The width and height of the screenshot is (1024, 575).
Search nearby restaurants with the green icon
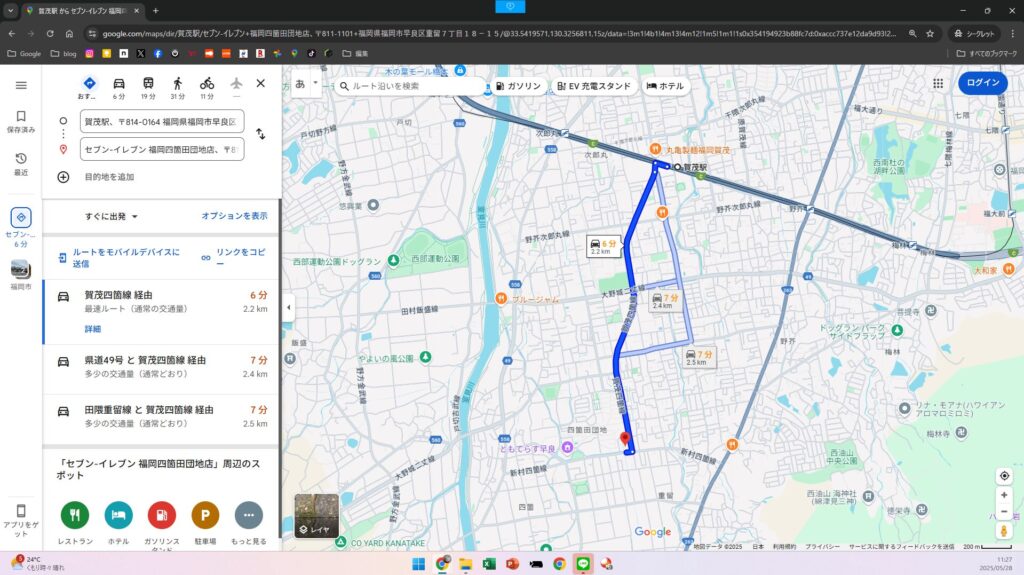(74, 515)
